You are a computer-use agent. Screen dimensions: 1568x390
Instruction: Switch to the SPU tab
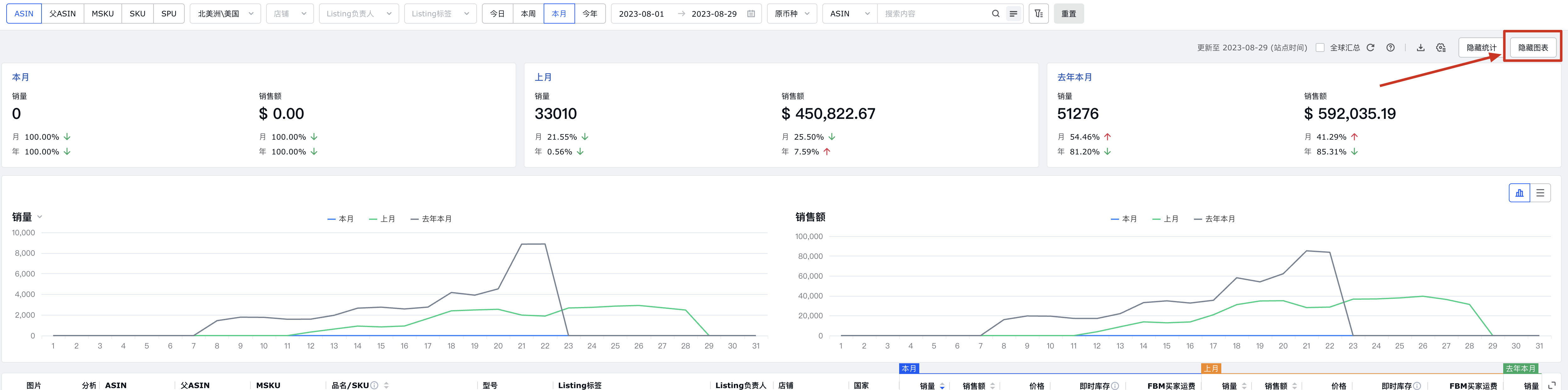pos(169,14)
